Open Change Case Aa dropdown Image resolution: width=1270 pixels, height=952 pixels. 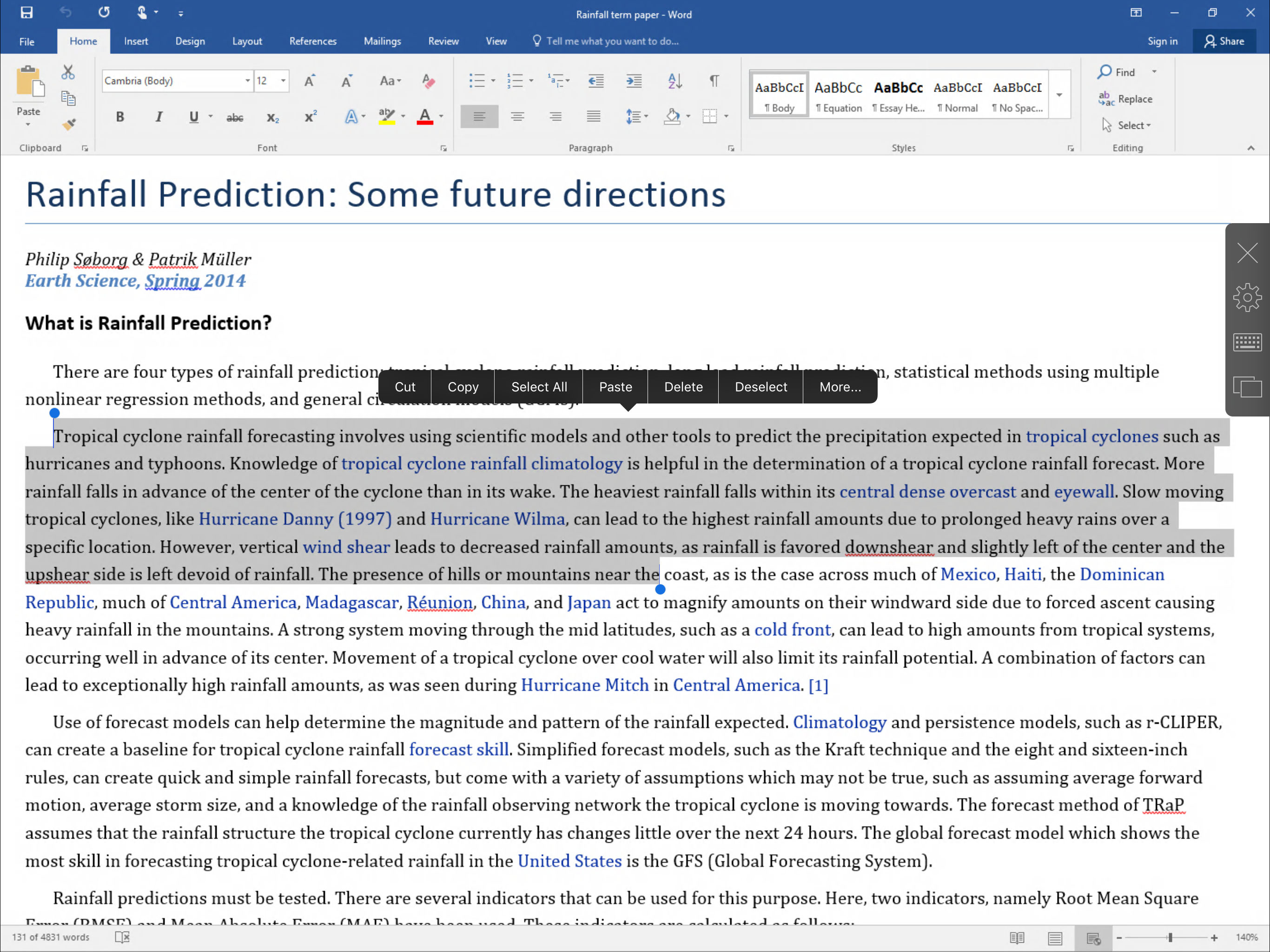[x=390, y=81]
